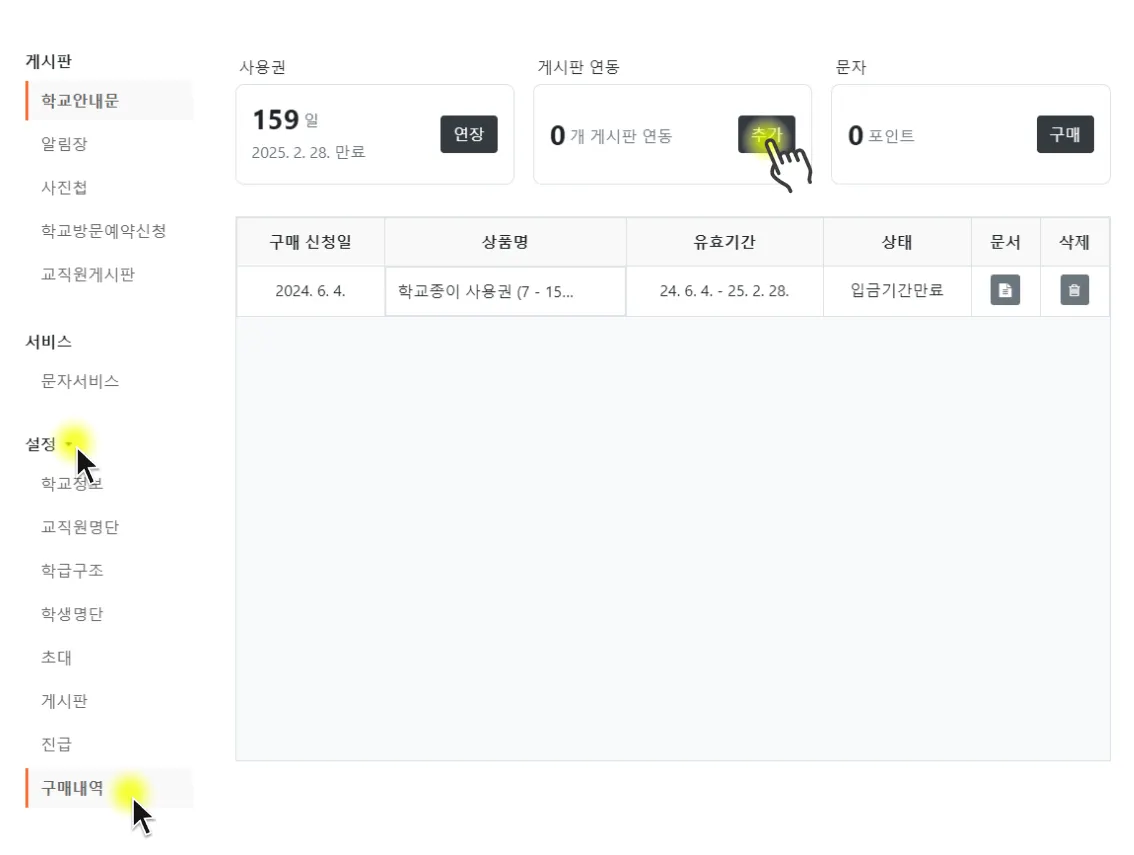The height and width of the screenshot is (855, 1134).
Task: Buy SMS points with the 구매 button
Action: coord(1065,134)
